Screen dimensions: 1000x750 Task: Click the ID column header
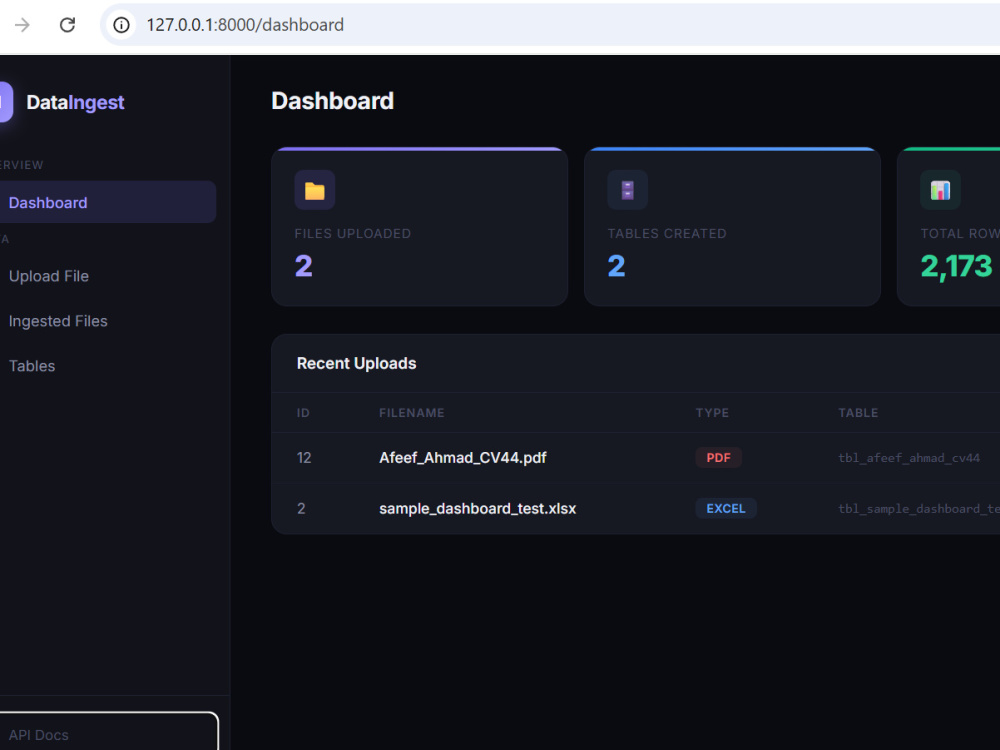point(303,413)
